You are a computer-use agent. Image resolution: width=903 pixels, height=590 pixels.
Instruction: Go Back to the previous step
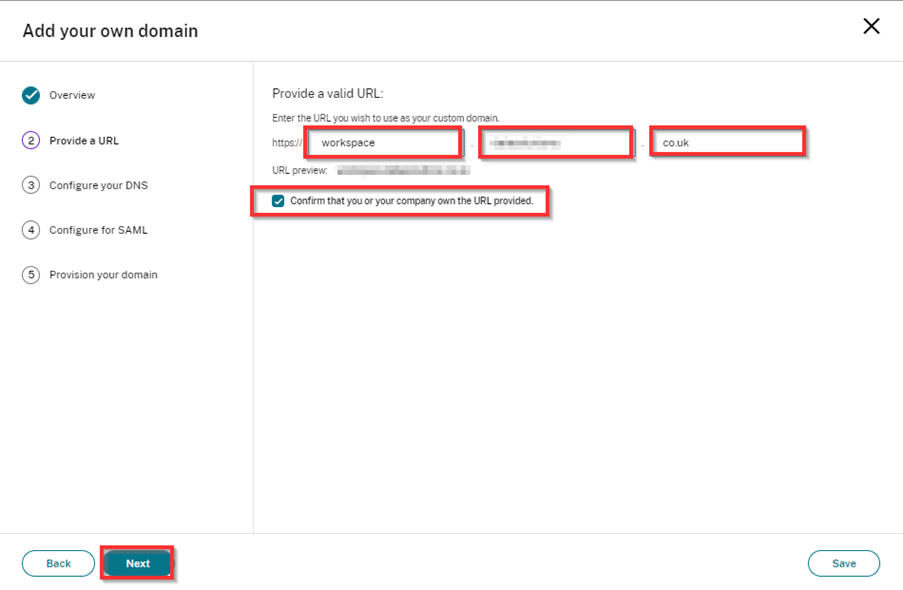(x=58, y=563)
